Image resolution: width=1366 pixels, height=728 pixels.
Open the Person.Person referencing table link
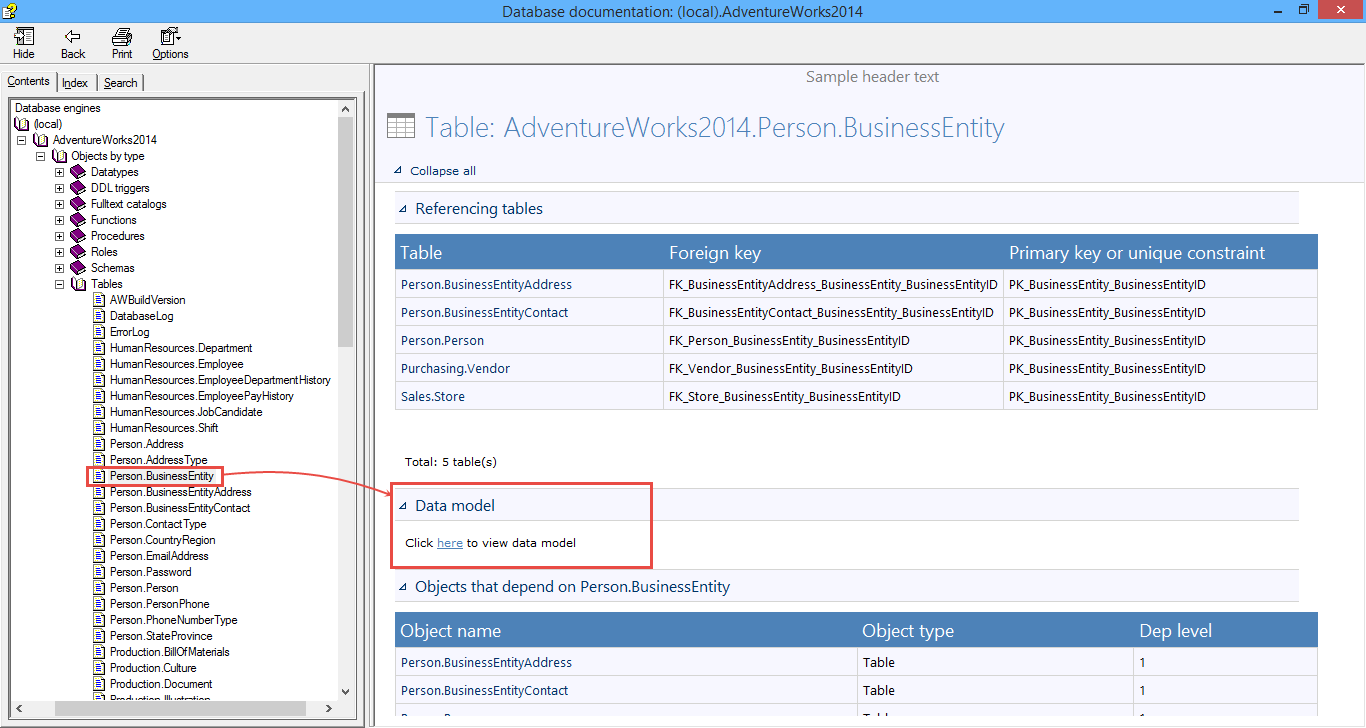click(x=442, y=341)
